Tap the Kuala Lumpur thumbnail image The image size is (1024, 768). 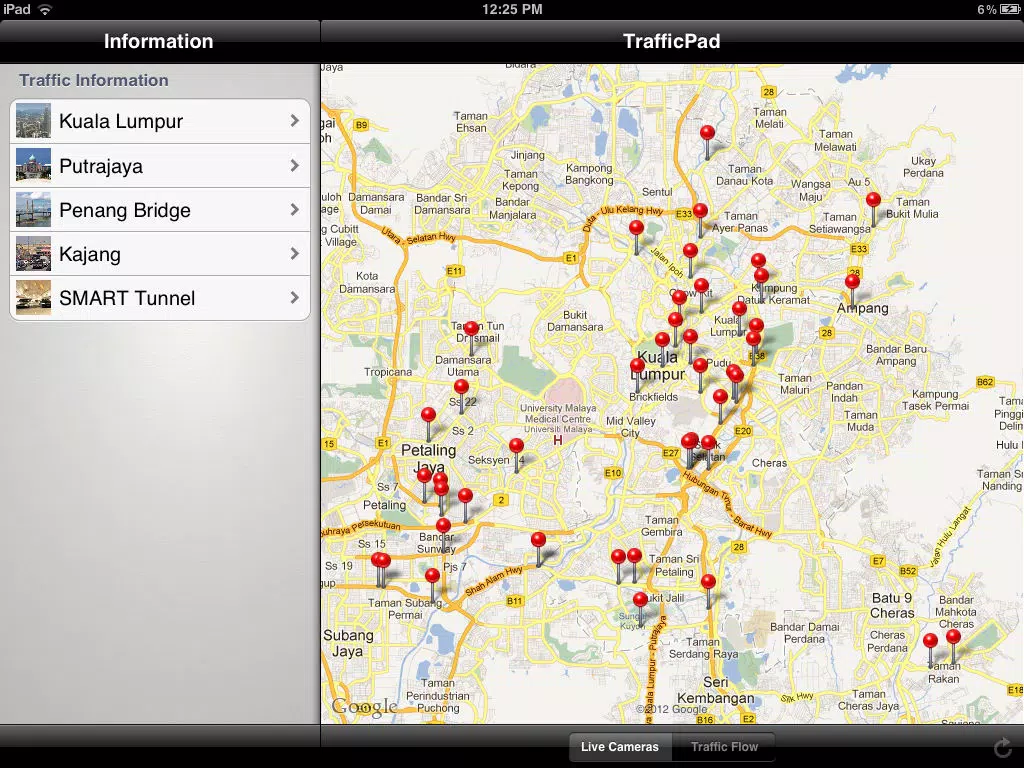[33, 121]
